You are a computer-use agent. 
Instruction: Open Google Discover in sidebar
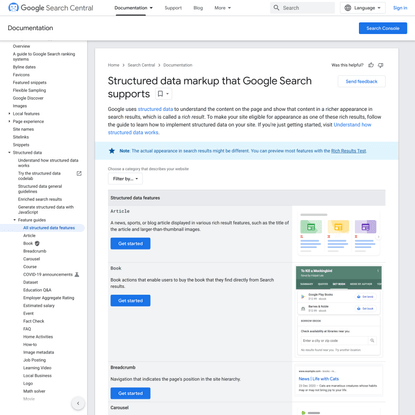click(28, 98)
